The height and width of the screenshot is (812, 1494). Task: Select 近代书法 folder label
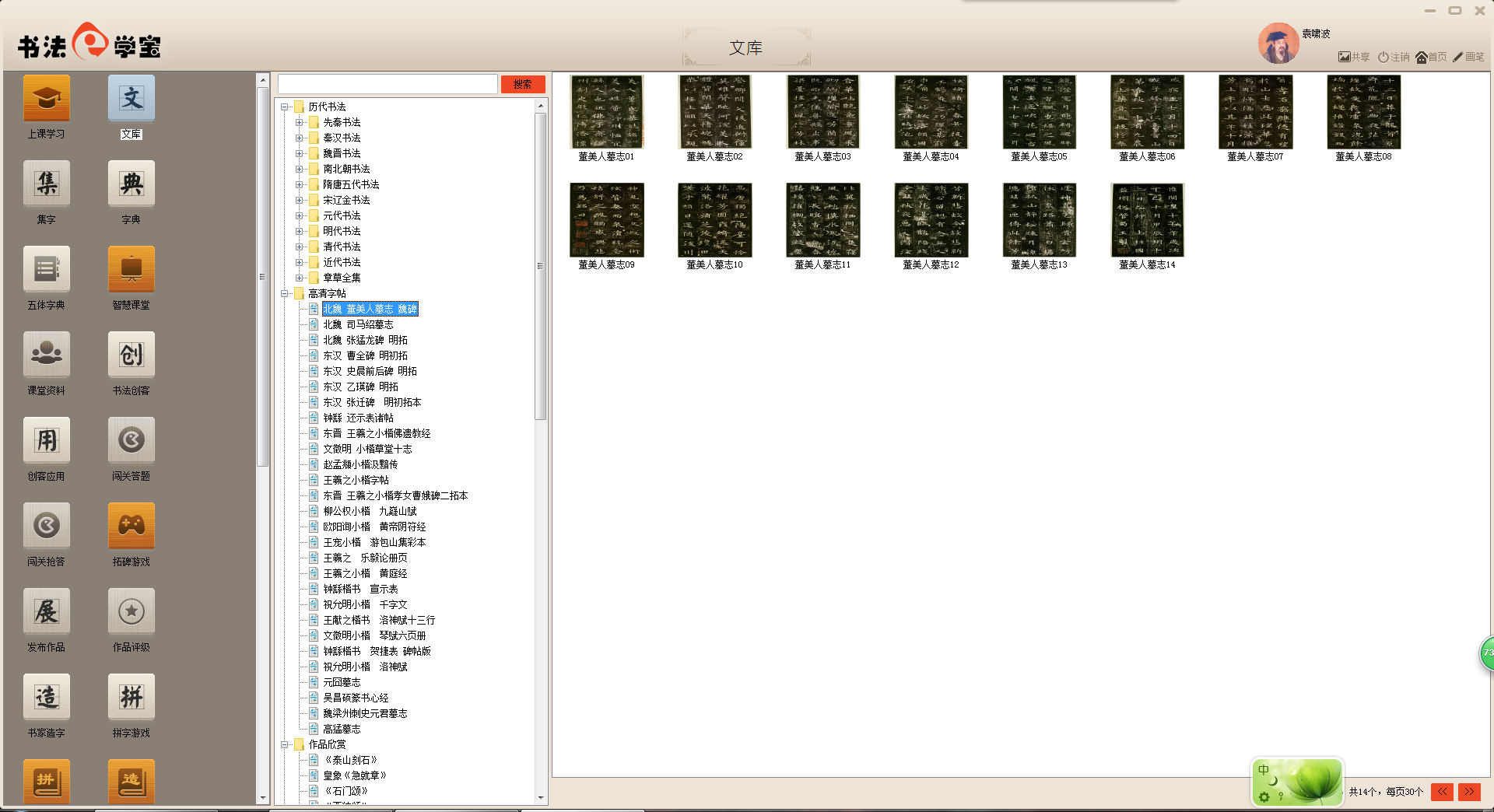coord(342,263)
